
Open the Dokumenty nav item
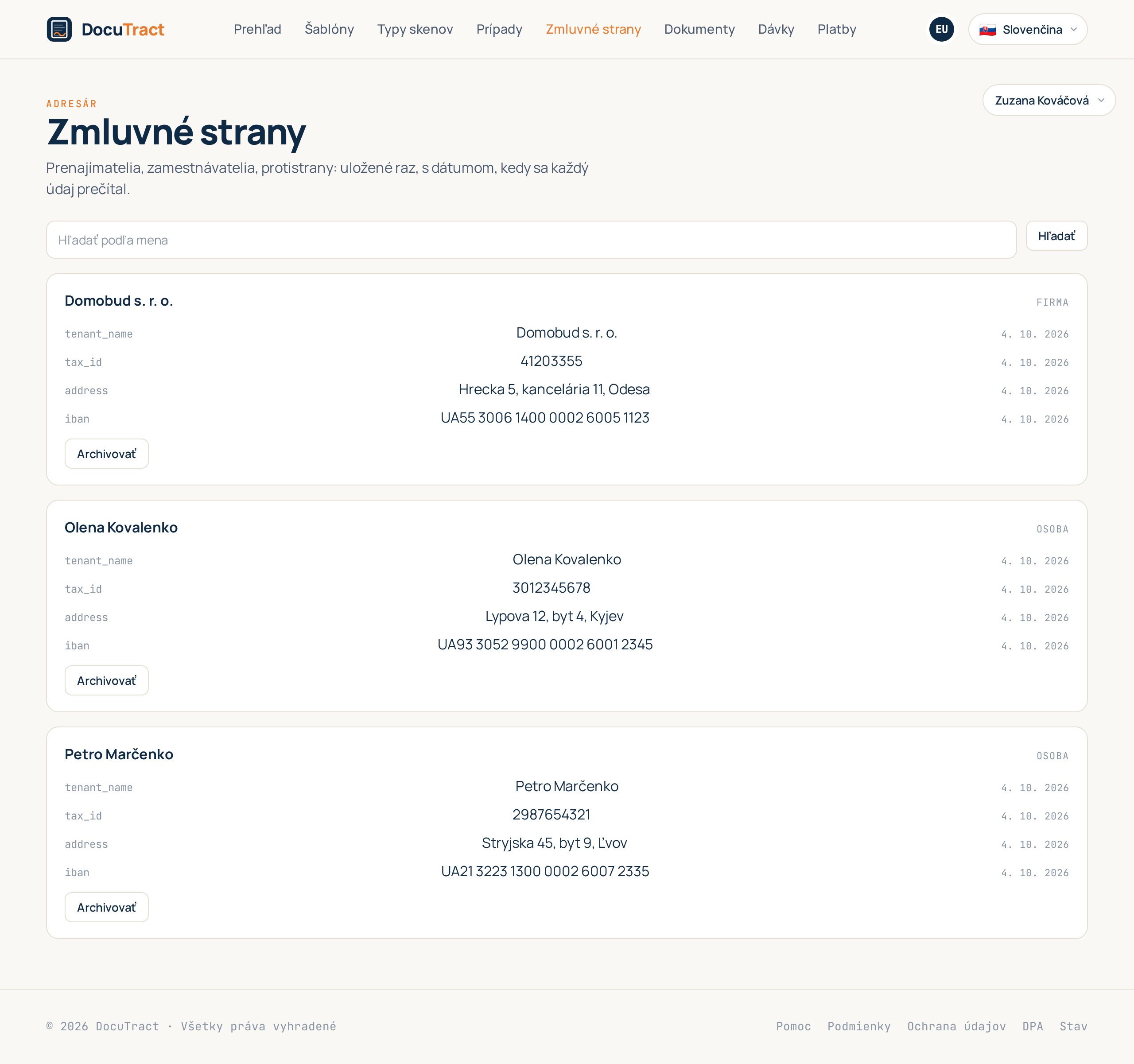tap(699, 29)
